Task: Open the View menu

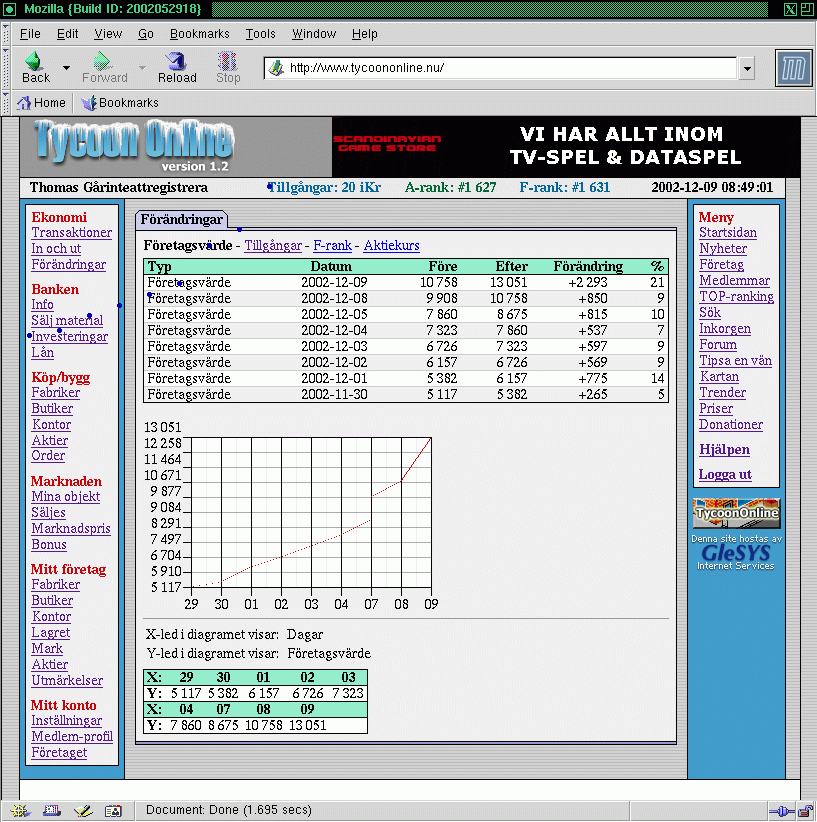Action: click(x=108, y=34)
